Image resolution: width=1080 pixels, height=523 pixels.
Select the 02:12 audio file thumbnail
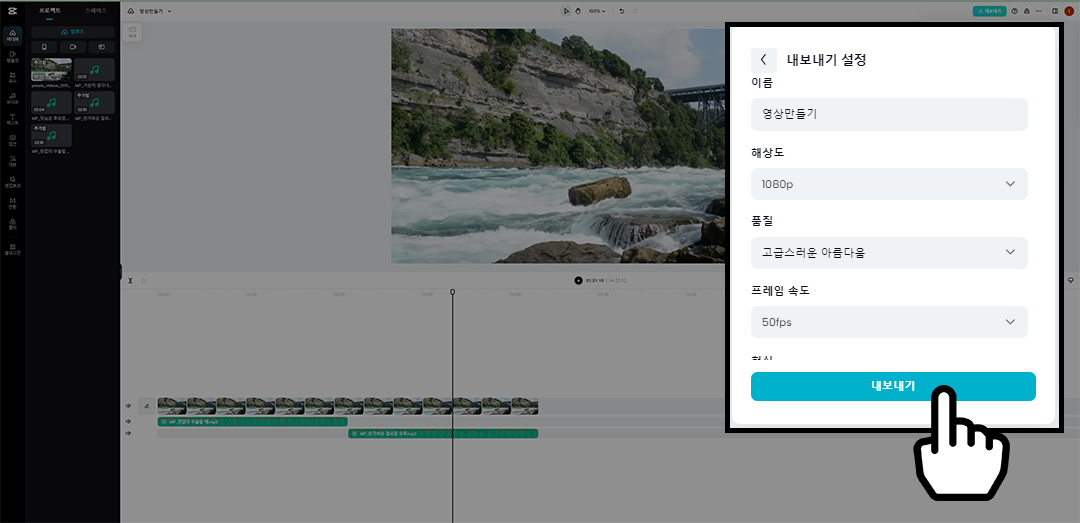[x=94, y=69]
